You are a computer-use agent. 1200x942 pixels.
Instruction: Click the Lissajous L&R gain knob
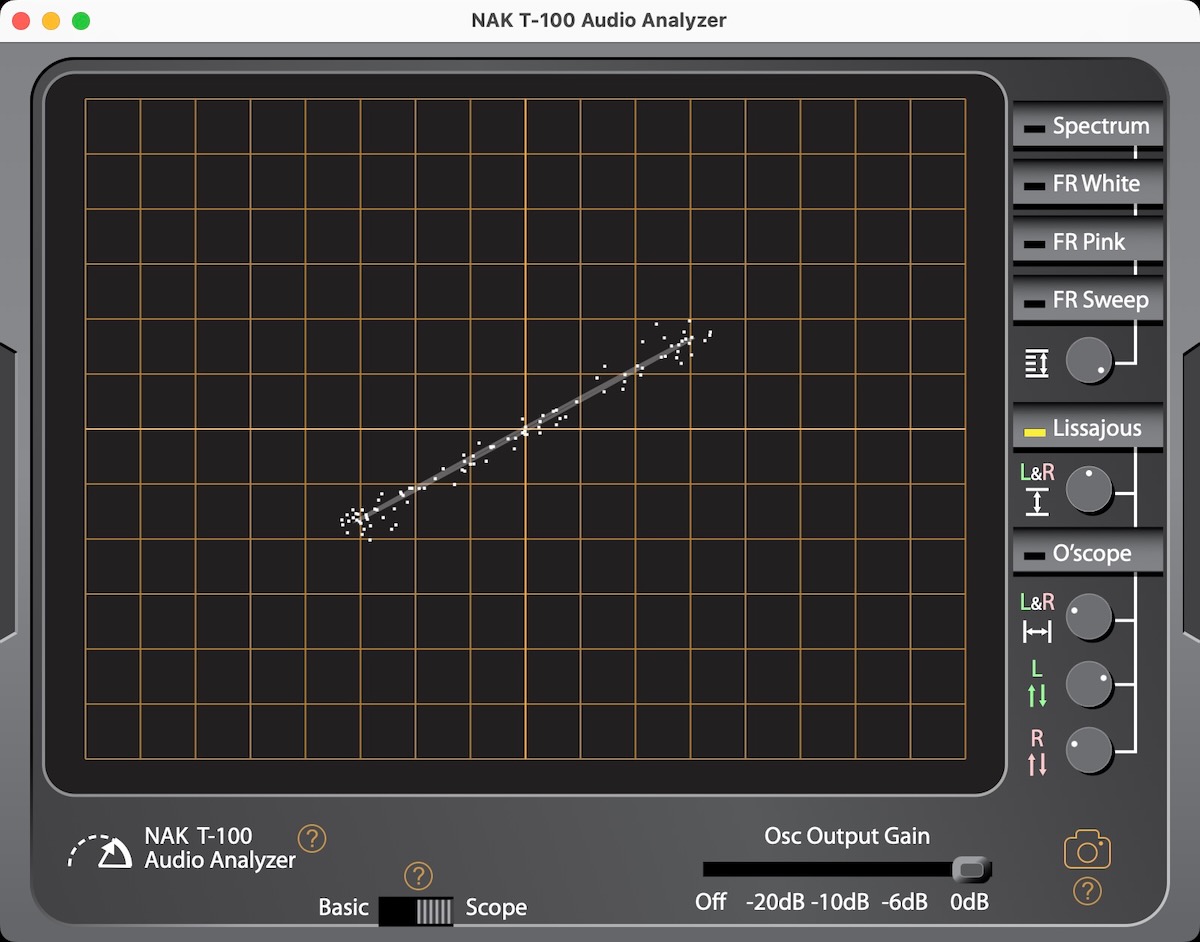pyautogui.click(x=1089, y=489)
